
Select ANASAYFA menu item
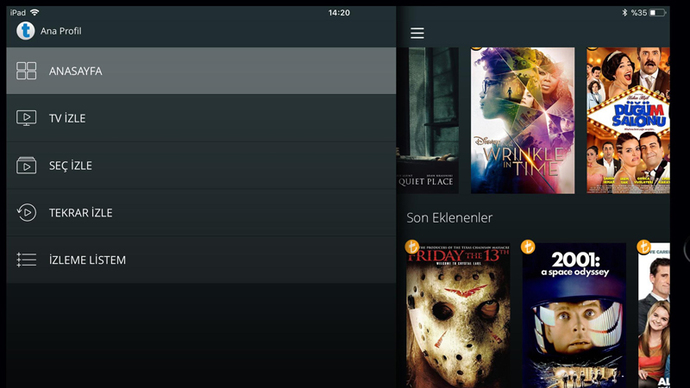[x=201, y=71]
